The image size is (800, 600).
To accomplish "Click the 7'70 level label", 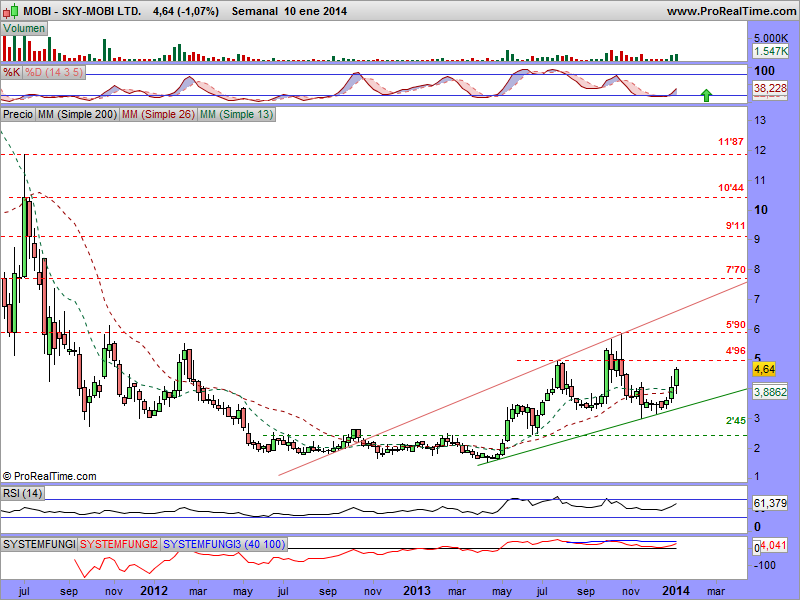I will (x=735, y=269).
